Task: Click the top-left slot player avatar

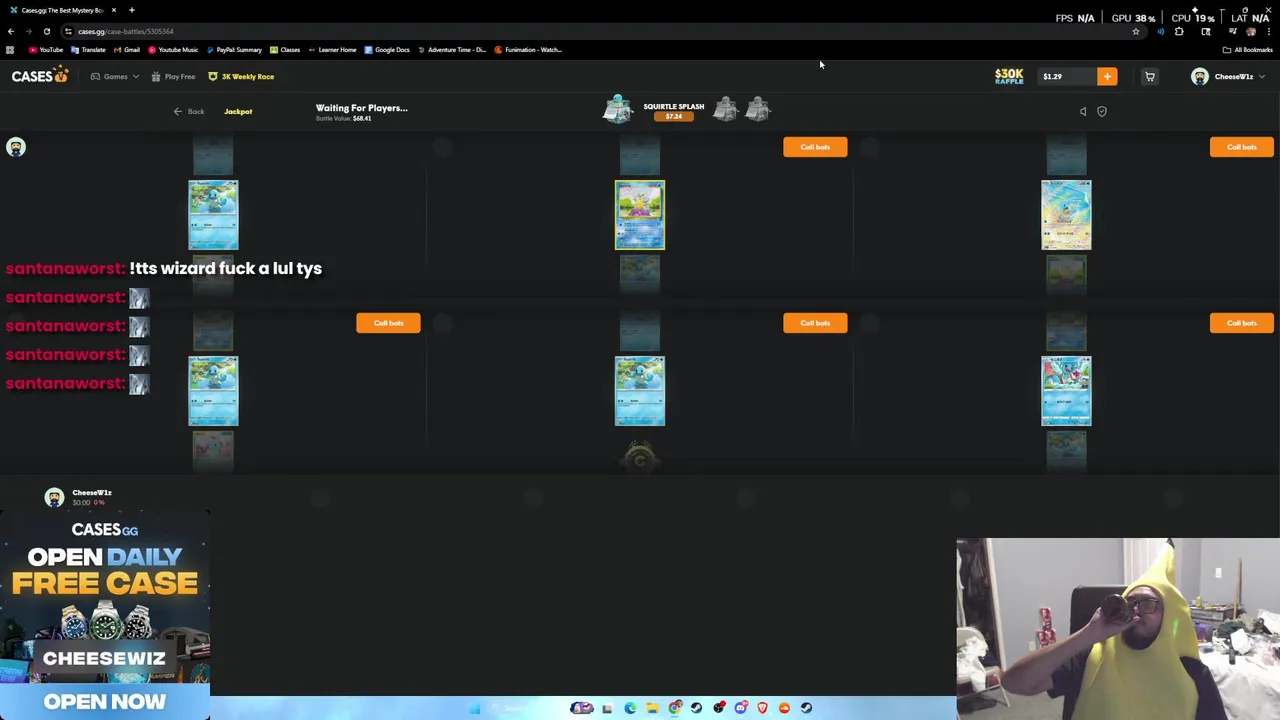Action: tap(16, 148)
